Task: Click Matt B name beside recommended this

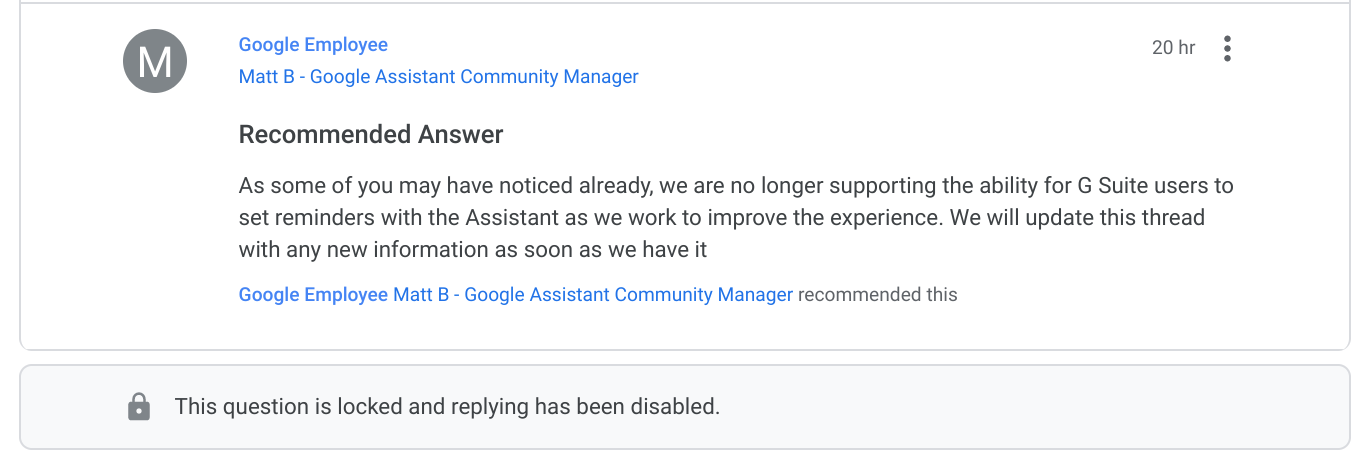Action: click(x=593, y=295)
